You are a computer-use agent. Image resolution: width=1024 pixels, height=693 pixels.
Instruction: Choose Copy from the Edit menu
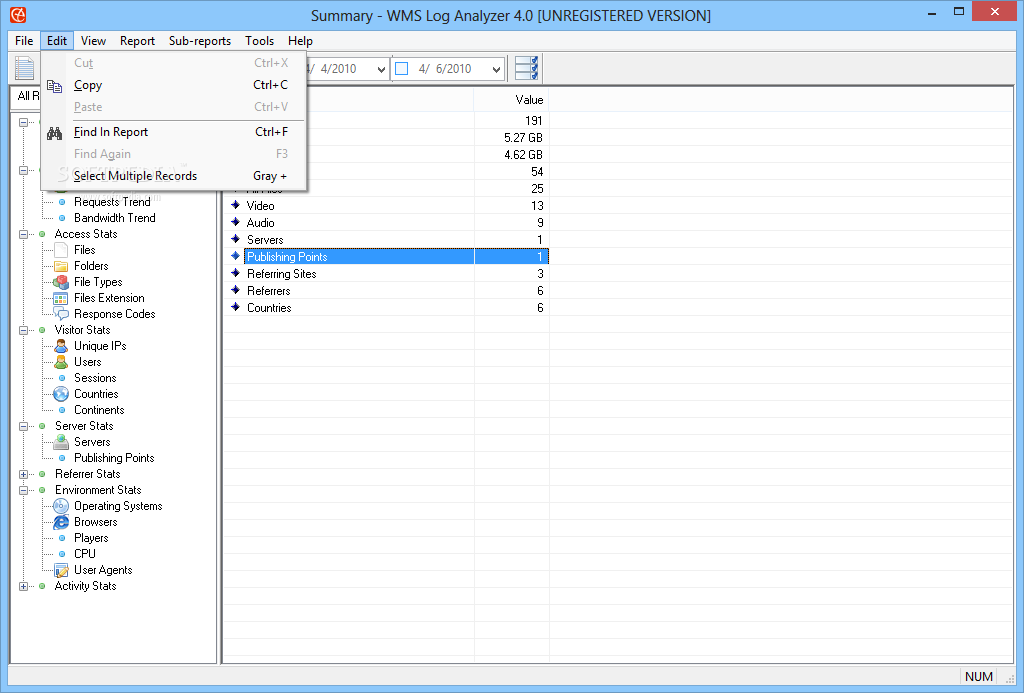pyautogui.click(x=174, y=85)
